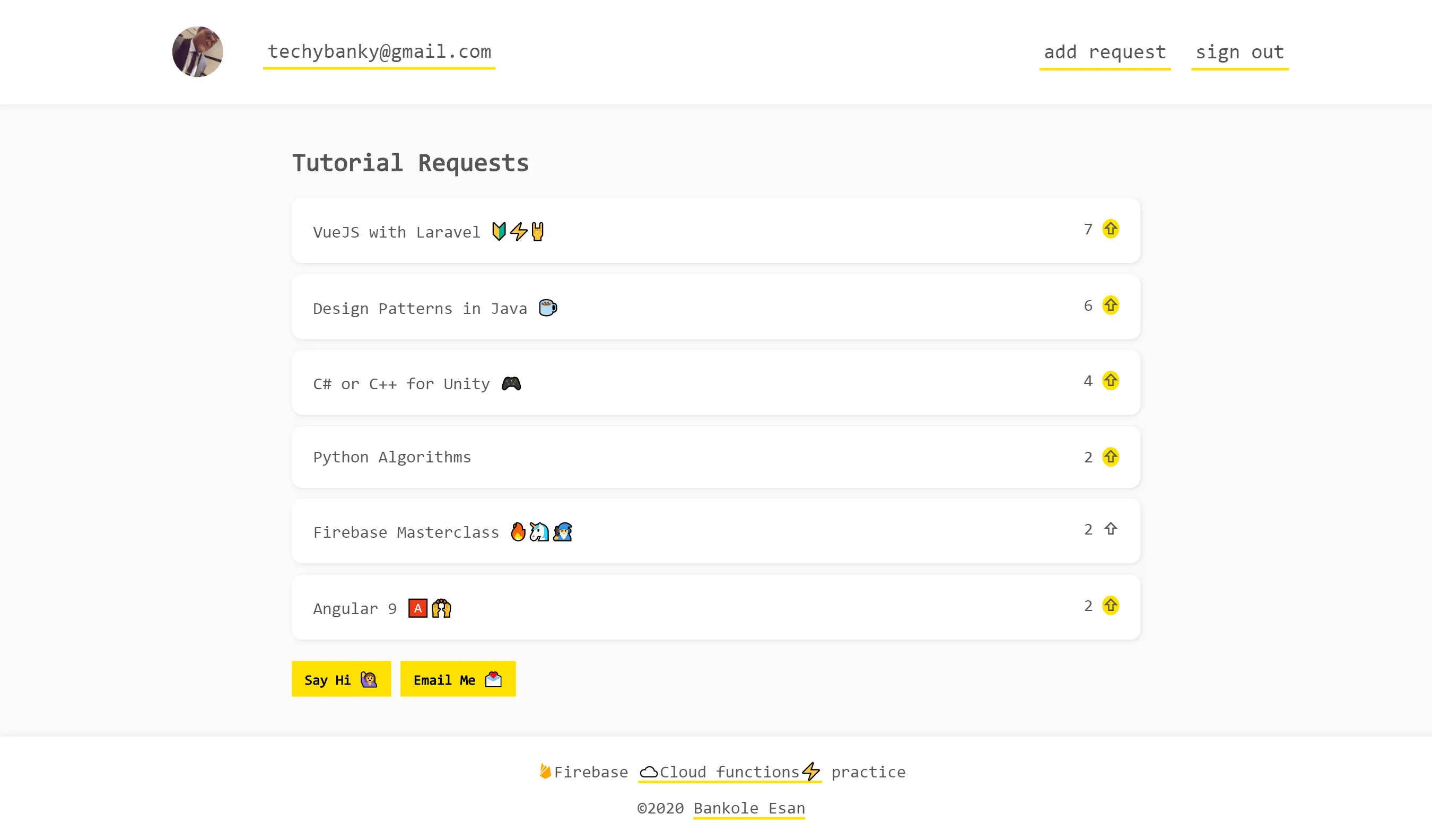Upvote the Firebase Masterclass request
Image resolution: width=1432 pixels, height=840 pixels.
(1111, 529)
